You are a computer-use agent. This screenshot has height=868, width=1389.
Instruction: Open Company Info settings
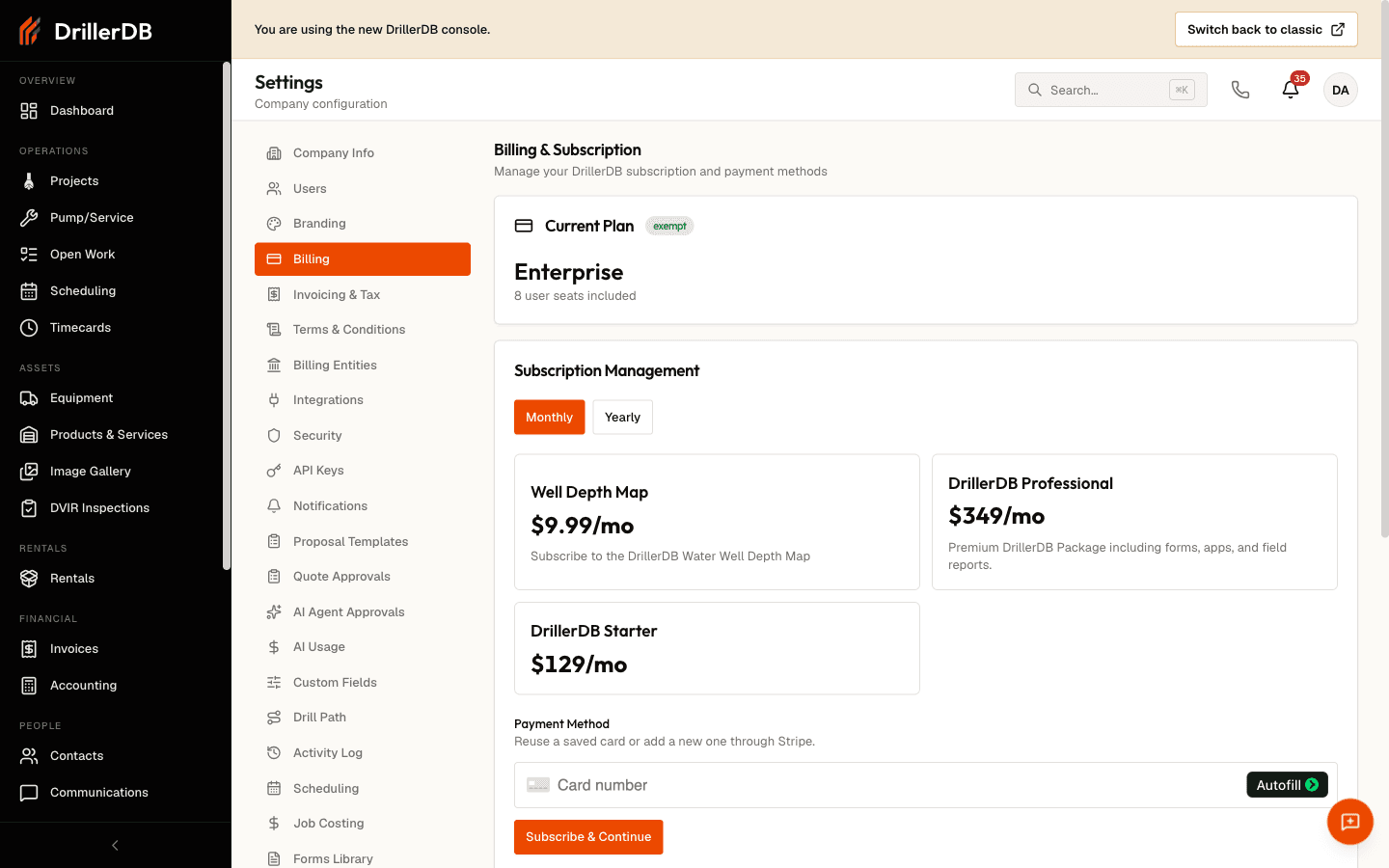pos(363,153)
